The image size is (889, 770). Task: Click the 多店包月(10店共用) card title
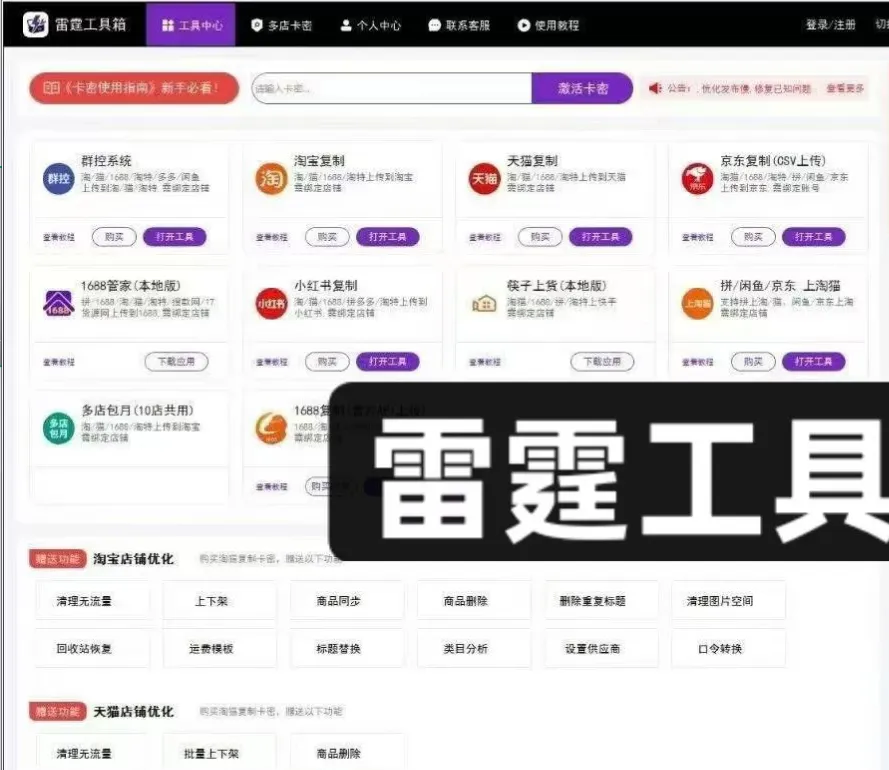138,409
